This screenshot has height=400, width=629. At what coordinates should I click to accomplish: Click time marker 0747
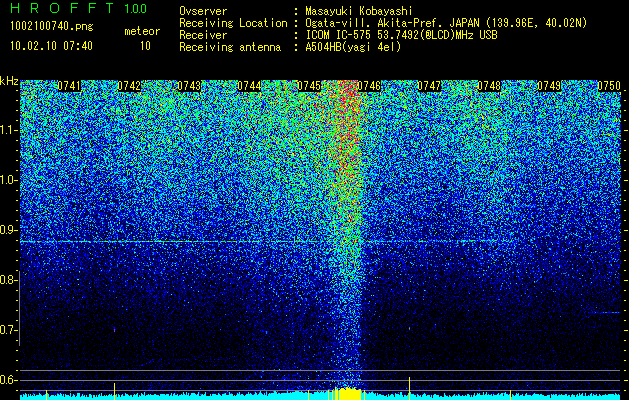(429, 86)
